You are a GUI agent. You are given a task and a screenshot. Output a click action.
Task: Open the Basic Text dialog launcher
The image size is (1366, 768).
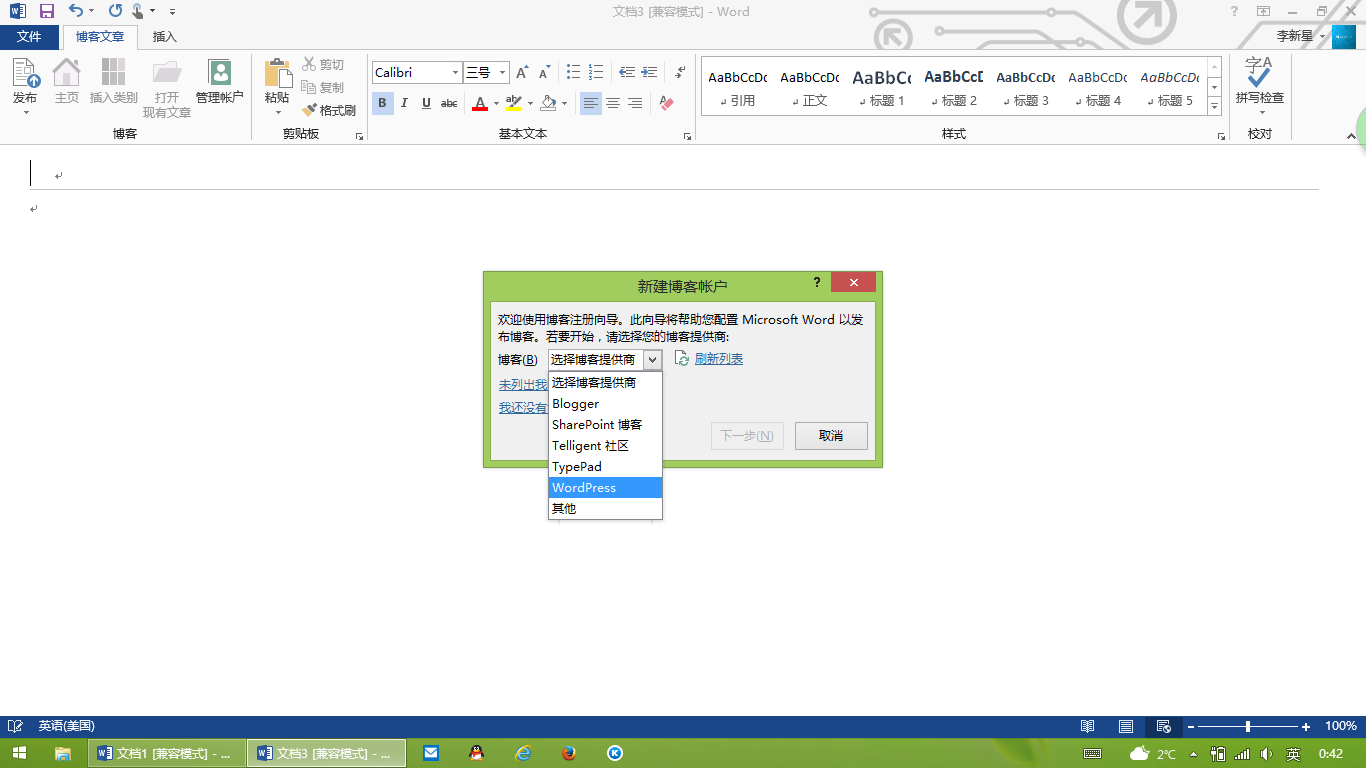click(688, 136)
